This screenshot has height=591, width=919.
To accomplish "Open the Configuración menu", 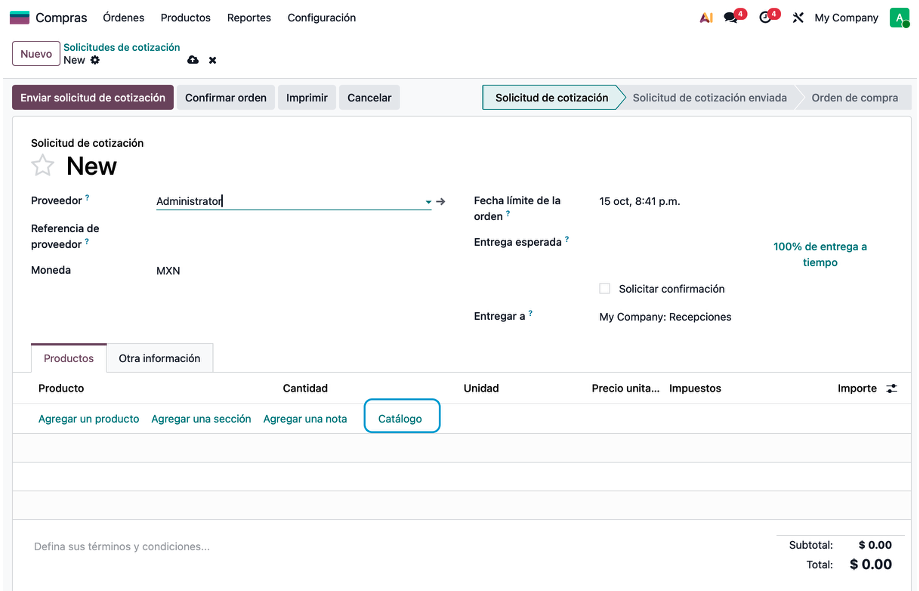I will pos(321,18).
